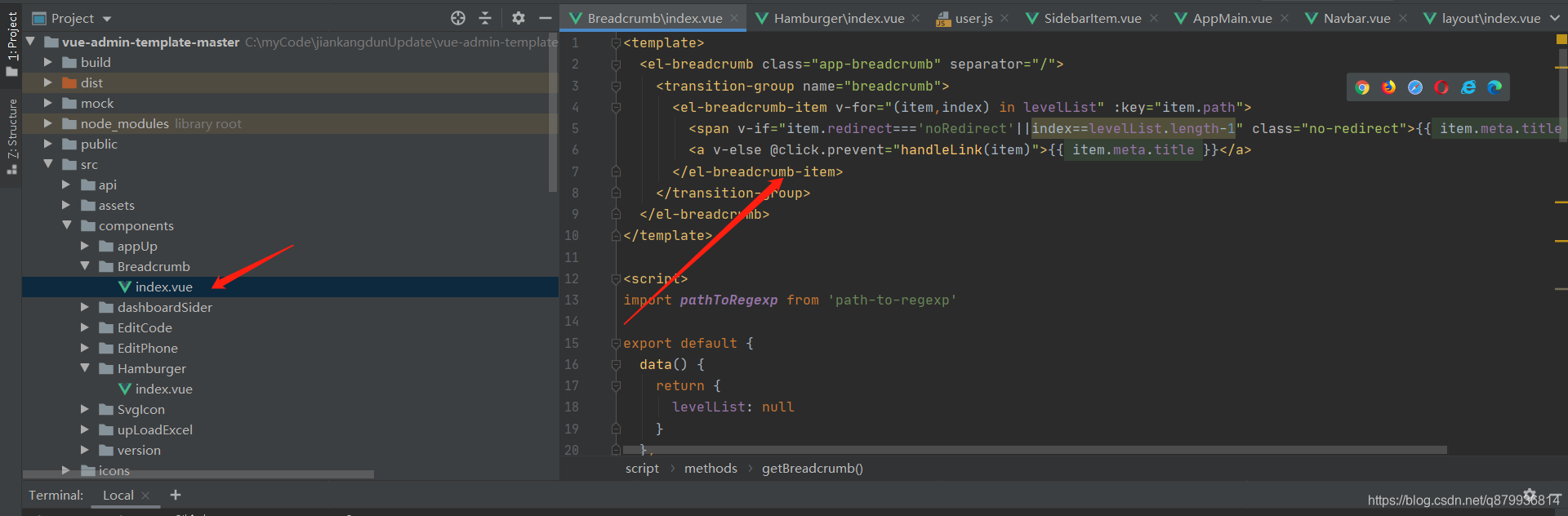The width and height of the screenshot is (1568, 516).
Task: Expand the dist folder
Action: pos(47,82)
